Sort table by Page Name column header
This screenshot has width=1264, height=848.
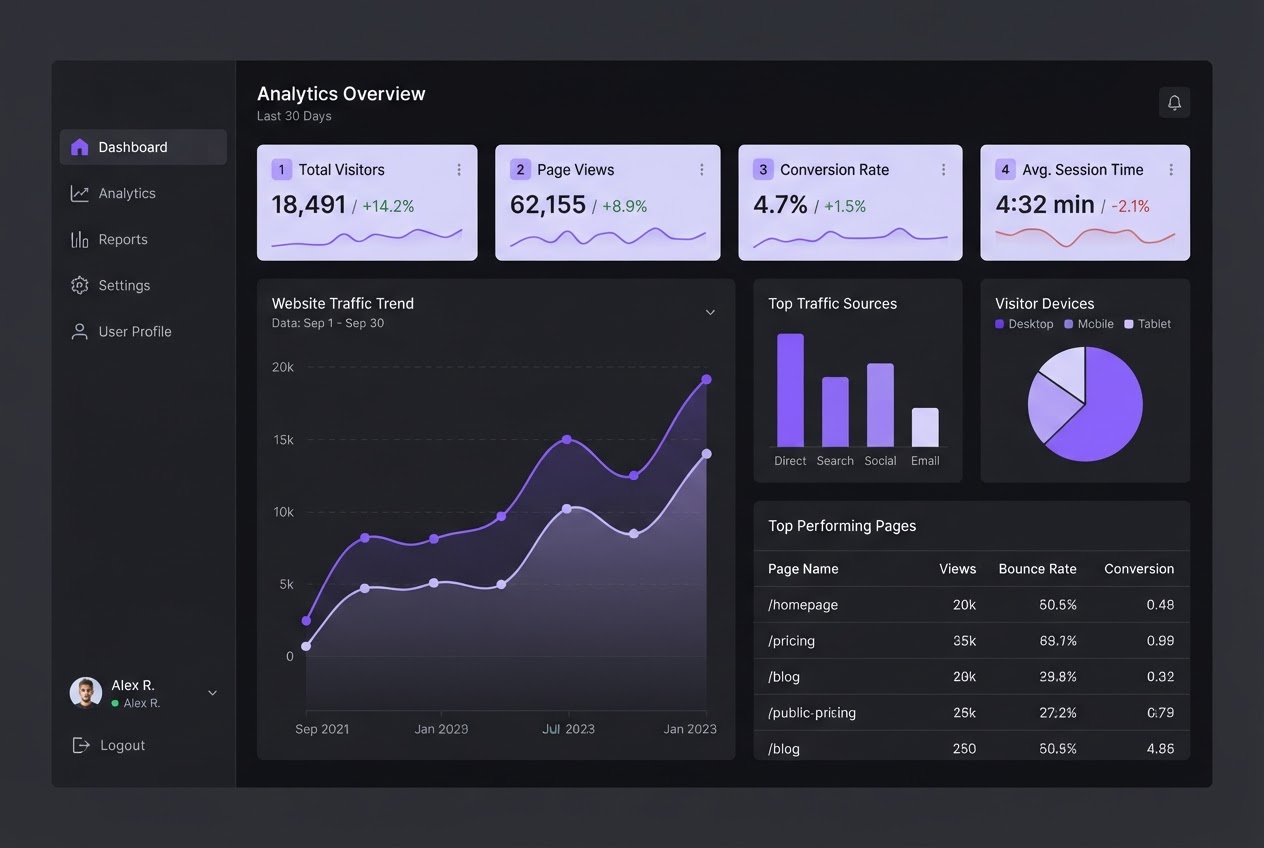point(803,569)
